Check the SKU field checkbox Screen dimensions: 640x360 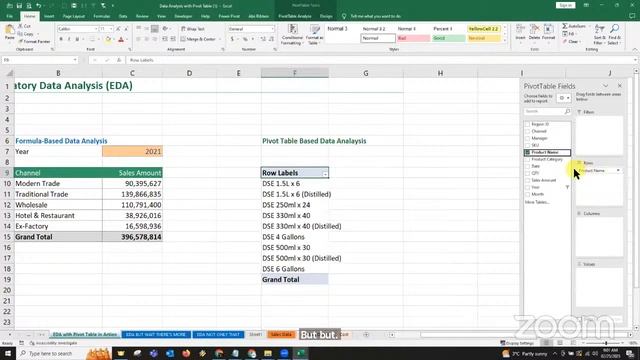pos(527,145)
